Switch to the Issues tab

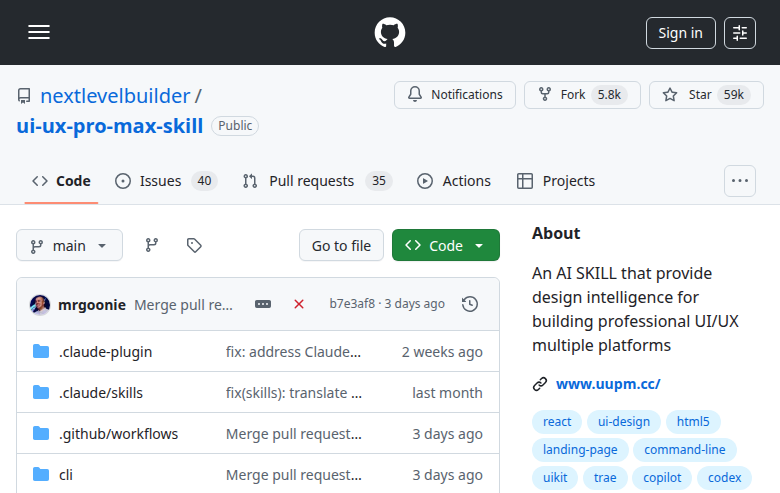tap(166, 181)
